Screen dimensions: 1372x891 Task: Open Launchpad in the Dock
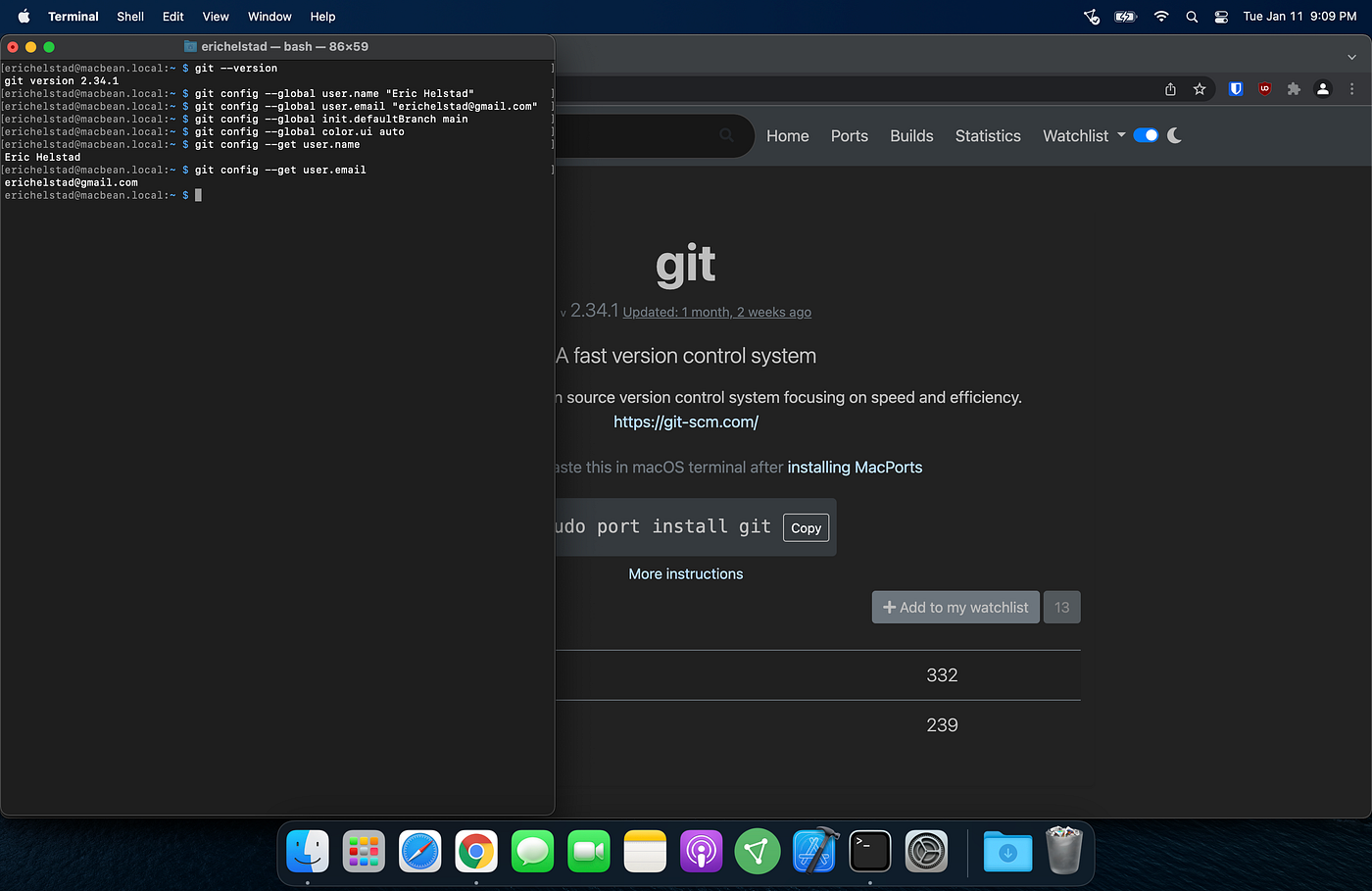[364, 851]
